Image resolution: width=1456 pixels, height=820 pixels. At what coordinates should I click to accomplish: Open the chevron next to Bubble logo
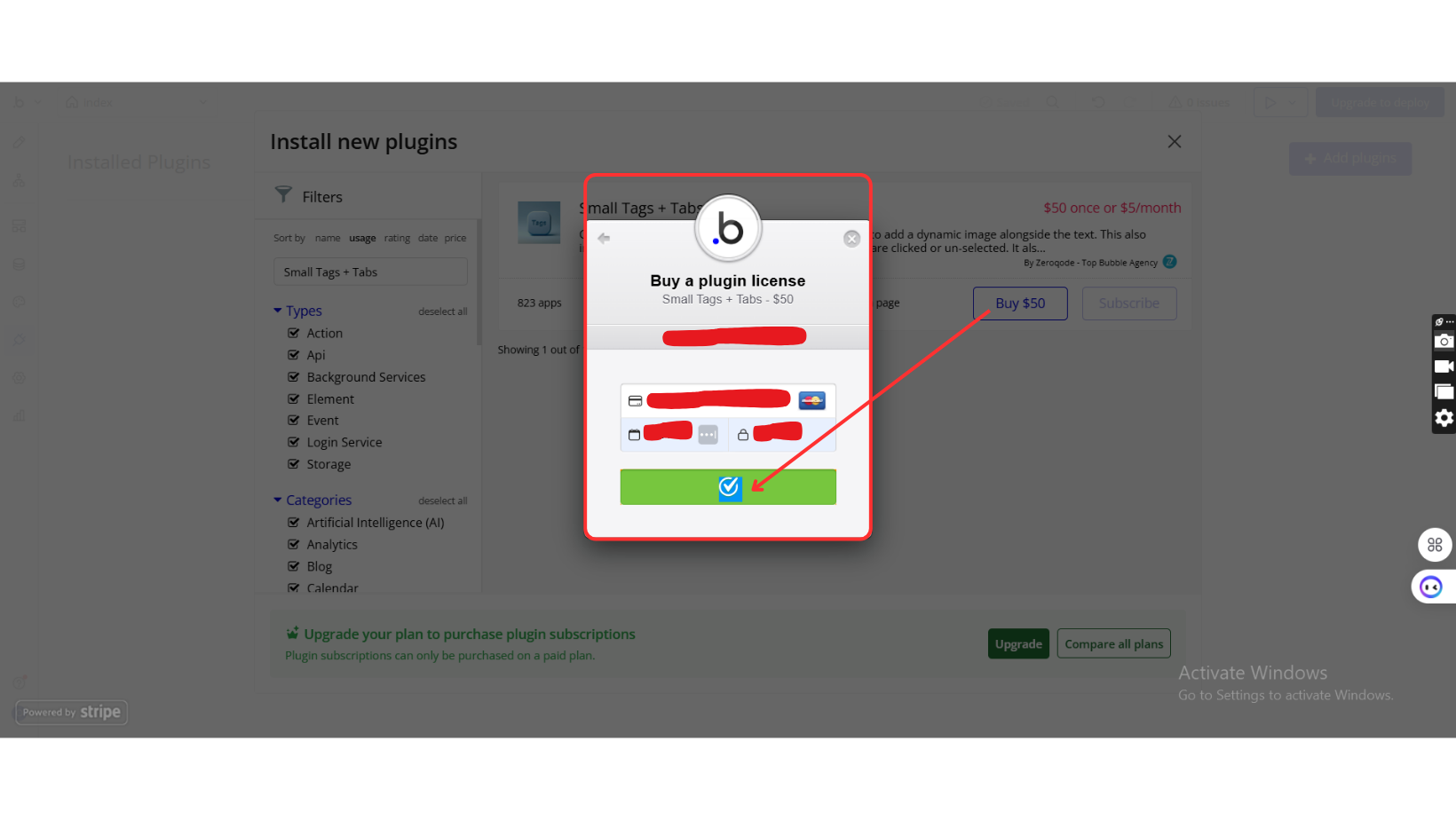pyautogui.click(x=37, y=102)
